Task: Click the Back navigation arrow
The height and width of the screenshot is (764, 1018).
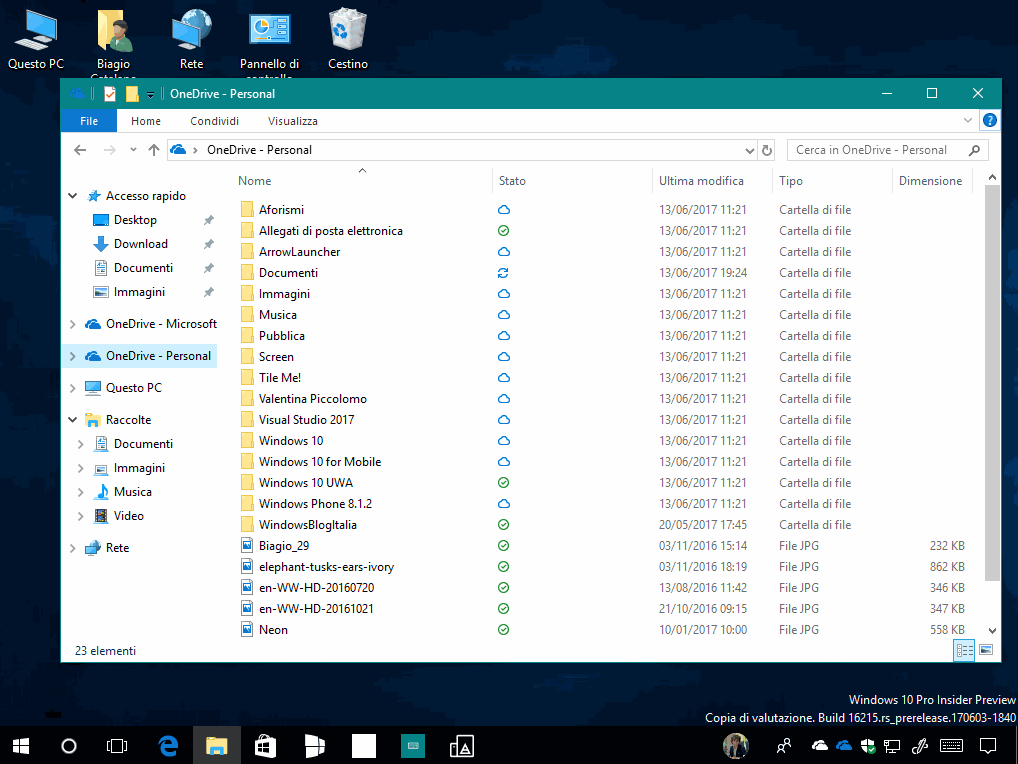Action: 80,150
